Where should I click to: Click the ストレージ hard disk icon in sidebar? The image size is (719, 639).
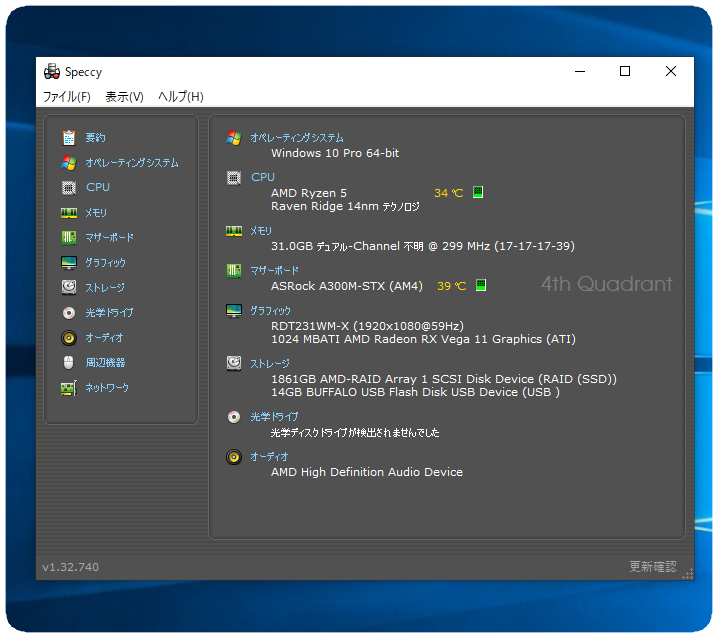click(69, 287)
